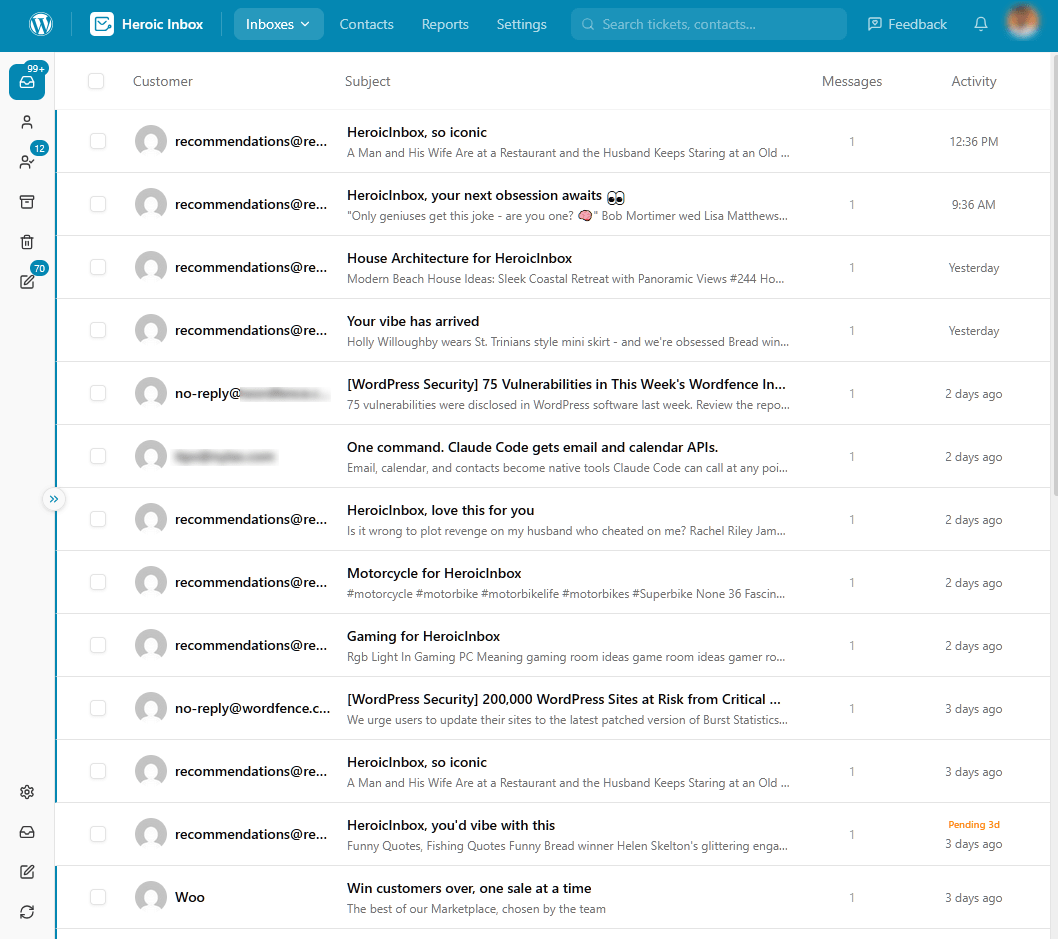Open the trash sidebar icon

coord(27,241)
